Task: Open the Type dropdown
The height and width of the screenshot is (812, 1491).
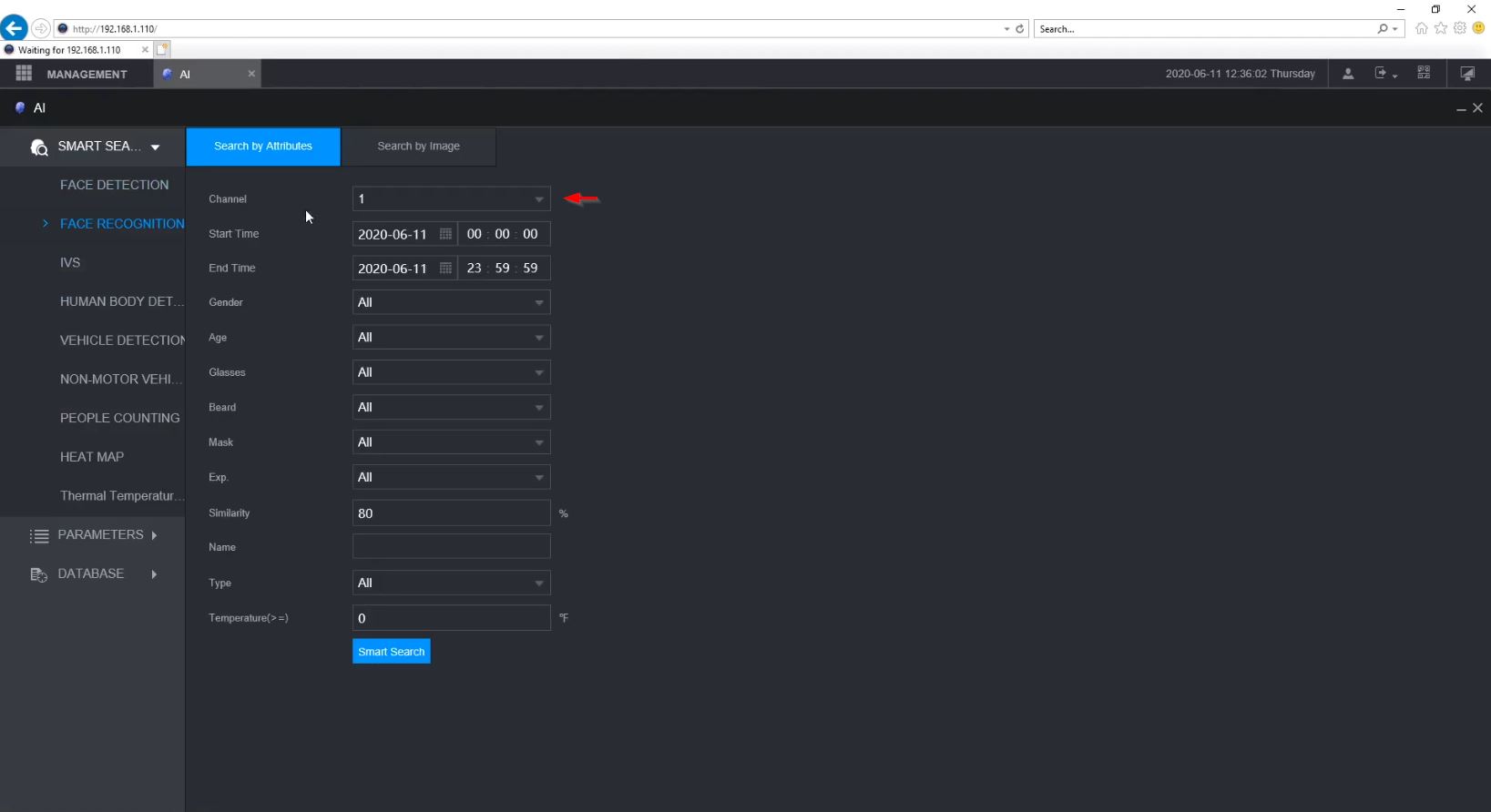Action: 451,583
